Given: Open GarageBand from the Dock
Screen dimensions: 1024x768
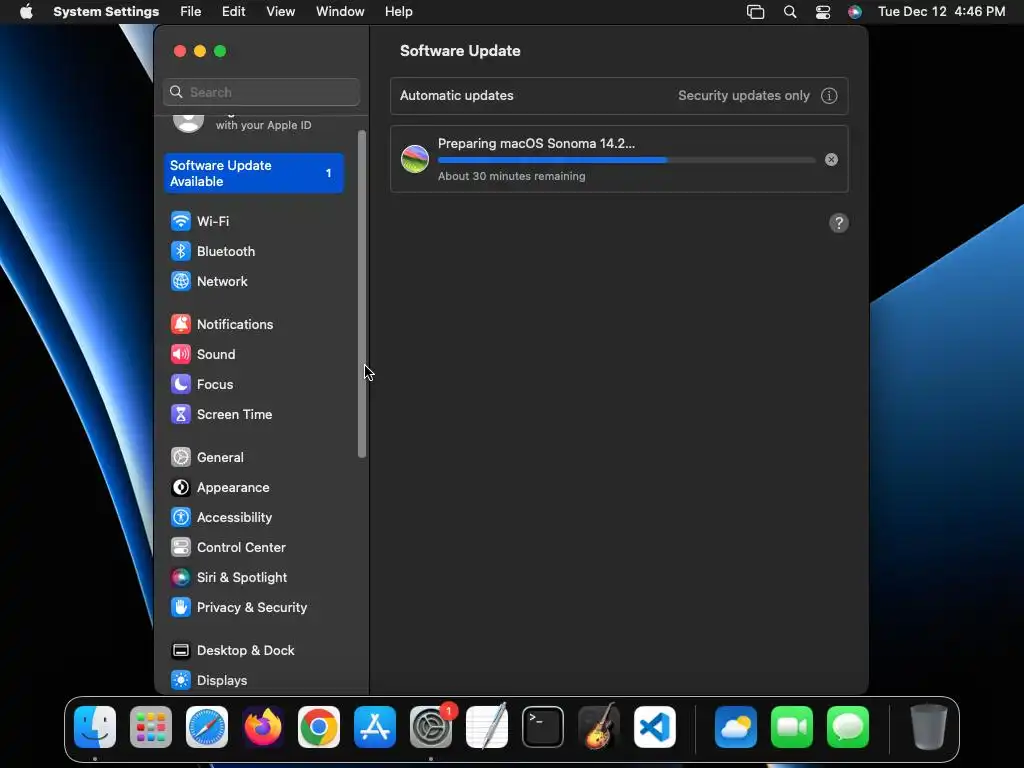Looking at the screenshot, I should tap(599, 727).
